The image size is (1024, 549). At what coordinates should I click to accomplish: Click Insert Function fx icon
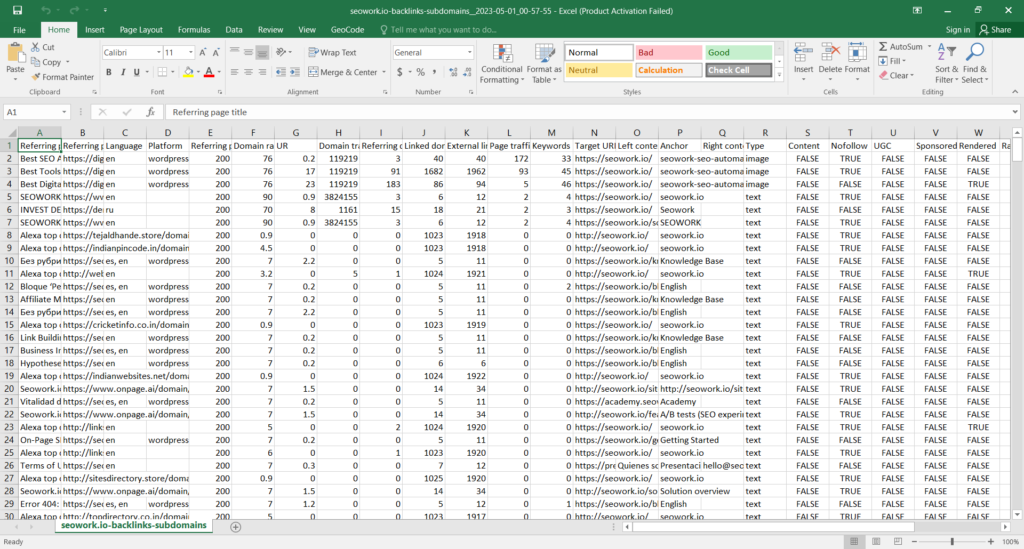click(x=151, y=112)
